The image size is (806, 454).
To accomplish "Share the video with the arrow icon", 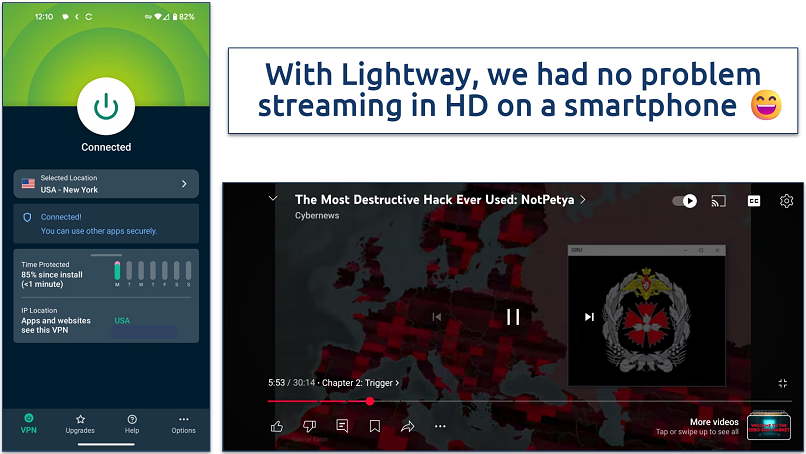I will [x=407, y=426].
